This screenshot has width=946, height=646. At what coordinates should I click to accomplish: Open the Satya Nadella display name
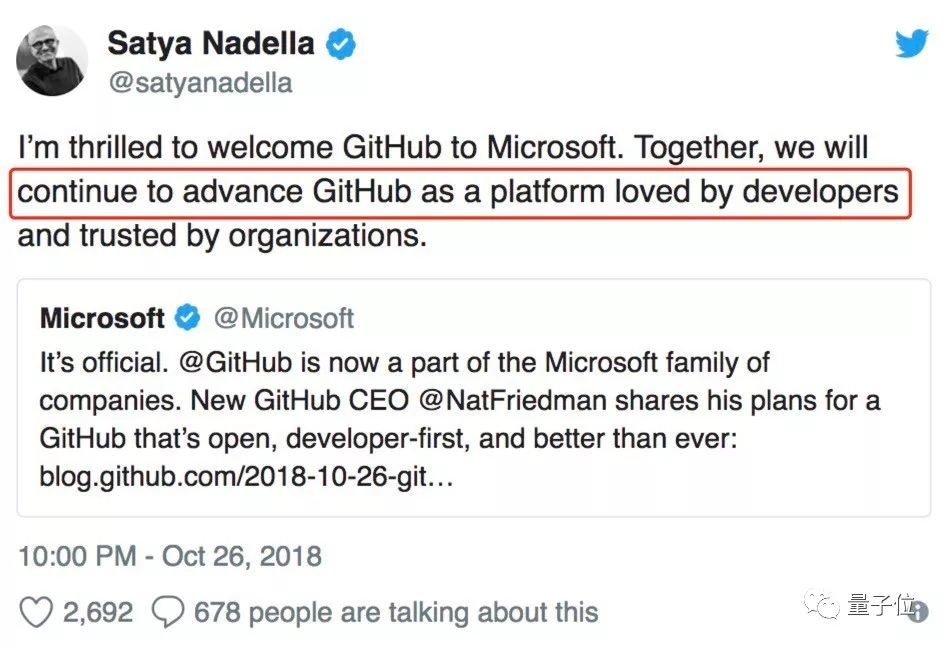coord(211,43)
